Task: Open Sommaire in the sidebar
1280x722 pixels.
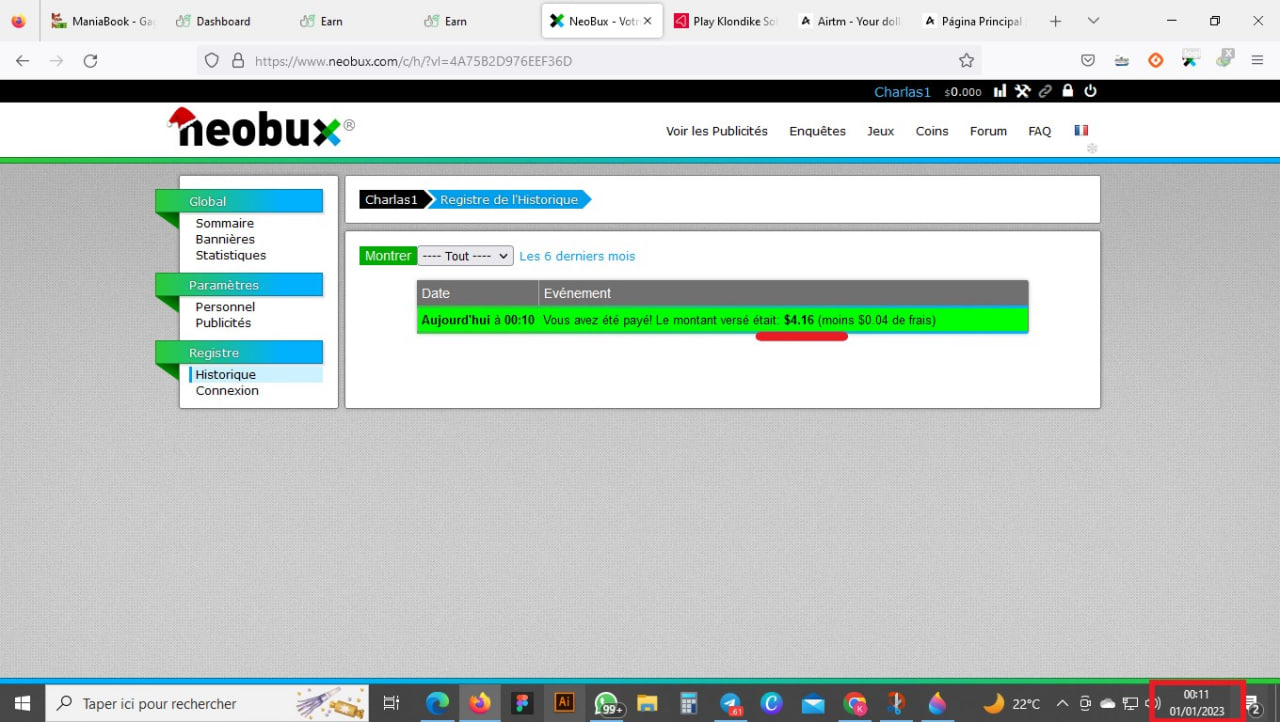Action: pos(225,223)
